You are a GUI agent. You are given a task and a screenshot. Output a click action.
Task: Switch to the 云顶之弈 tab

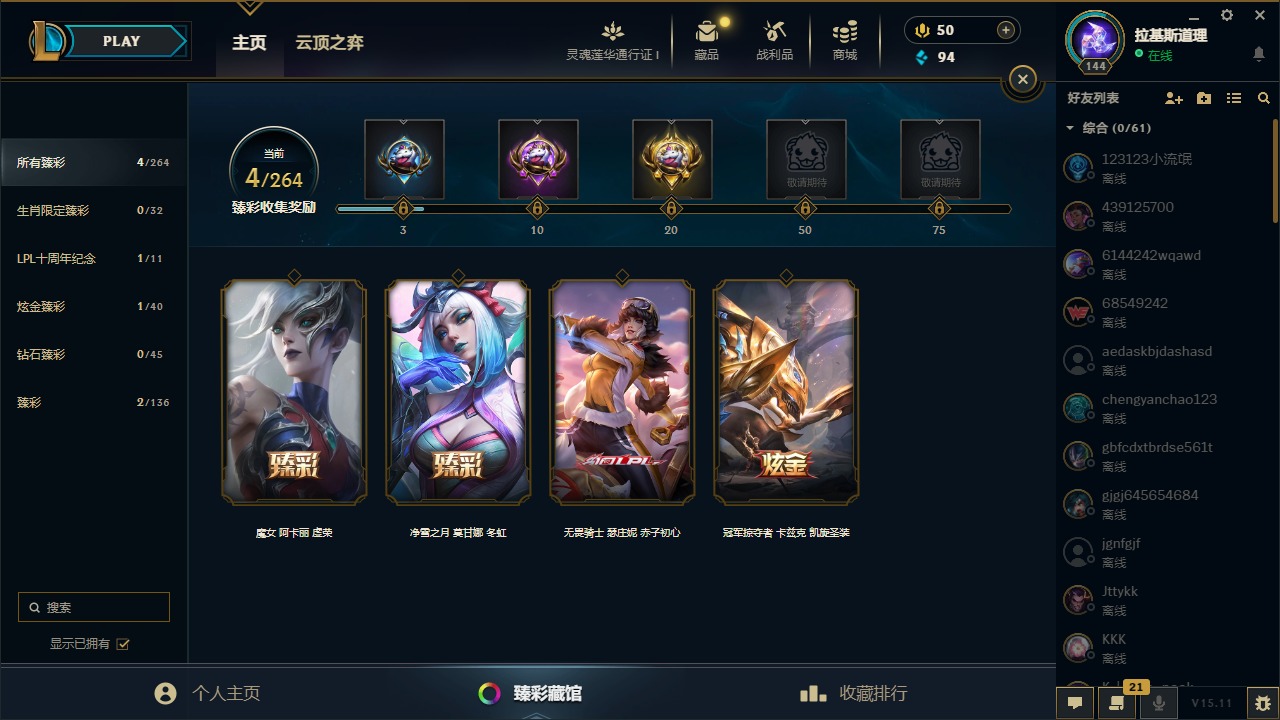click(x=329, y=43)
